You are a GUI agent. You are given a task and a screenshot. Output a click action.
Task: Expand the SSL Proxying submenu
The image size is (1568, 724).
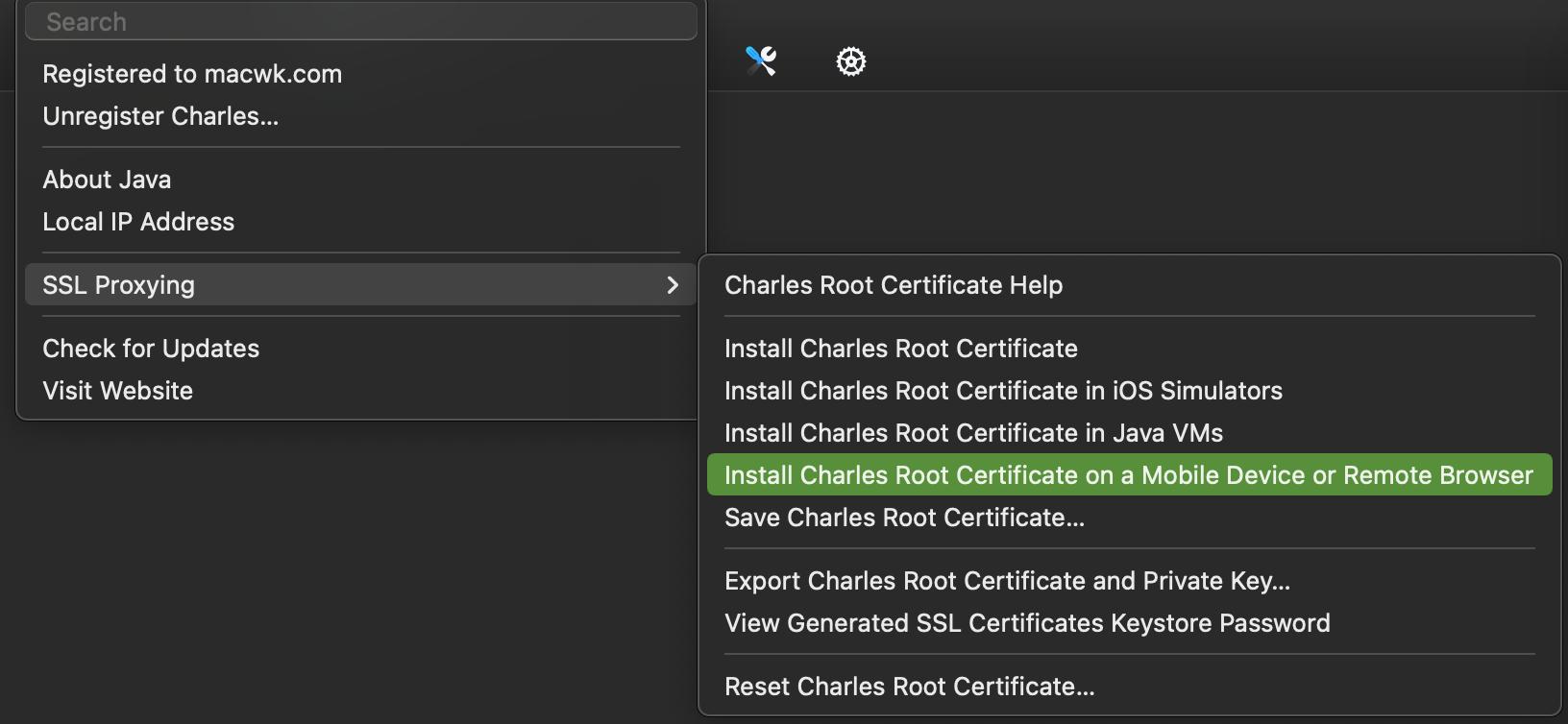(361, 285)
